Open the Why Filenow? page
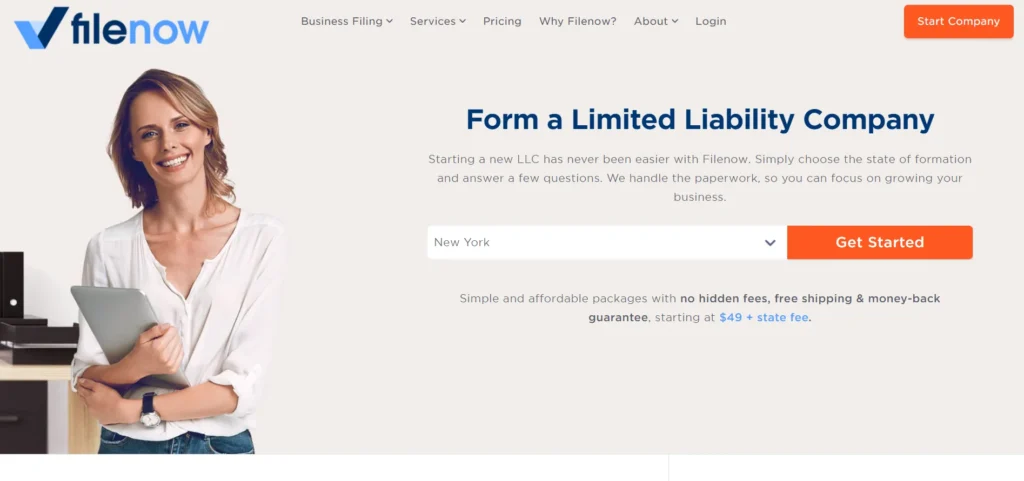 578,21
